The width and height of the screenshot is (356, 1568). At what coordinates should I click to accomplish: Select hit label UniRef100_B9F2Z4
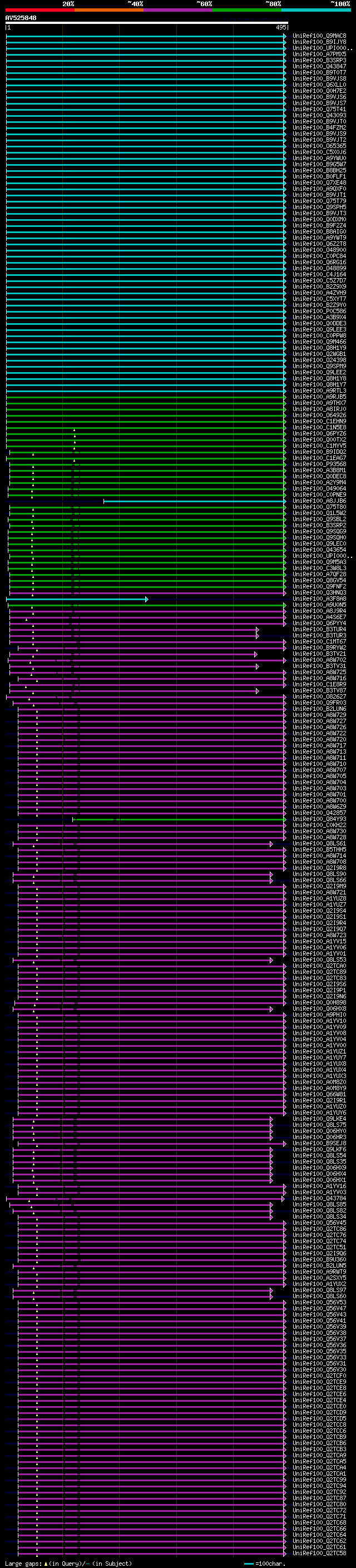click(x=319, y=225)
